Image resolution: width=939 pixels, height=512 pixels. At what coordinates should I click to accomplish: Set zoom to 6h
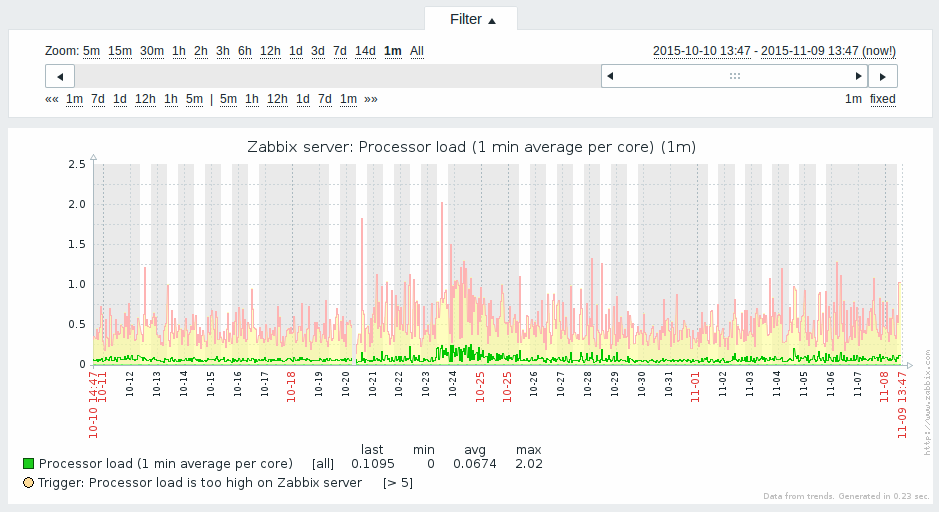245,51
